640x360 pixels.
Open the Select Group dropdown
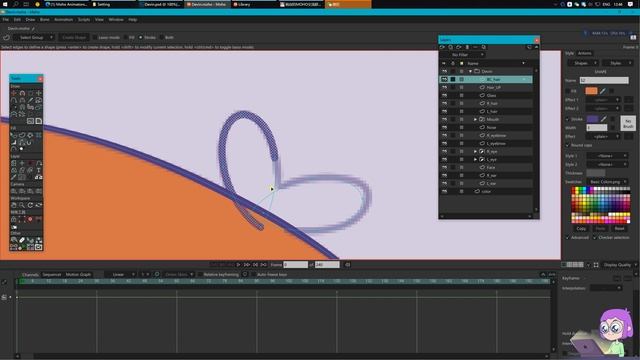tap(33, 38)
